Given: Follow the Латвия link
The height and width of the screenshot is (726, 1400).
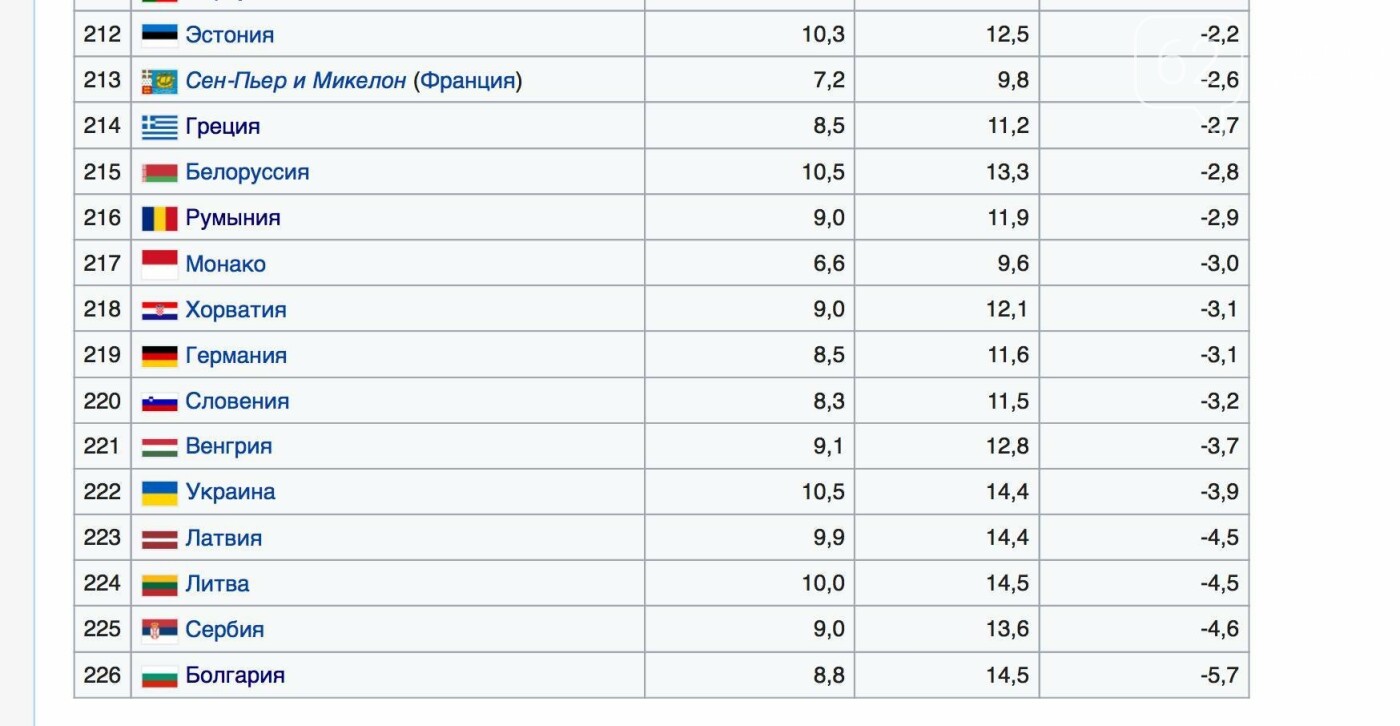Looking at the screenshot, I should (x=223, y=538).
